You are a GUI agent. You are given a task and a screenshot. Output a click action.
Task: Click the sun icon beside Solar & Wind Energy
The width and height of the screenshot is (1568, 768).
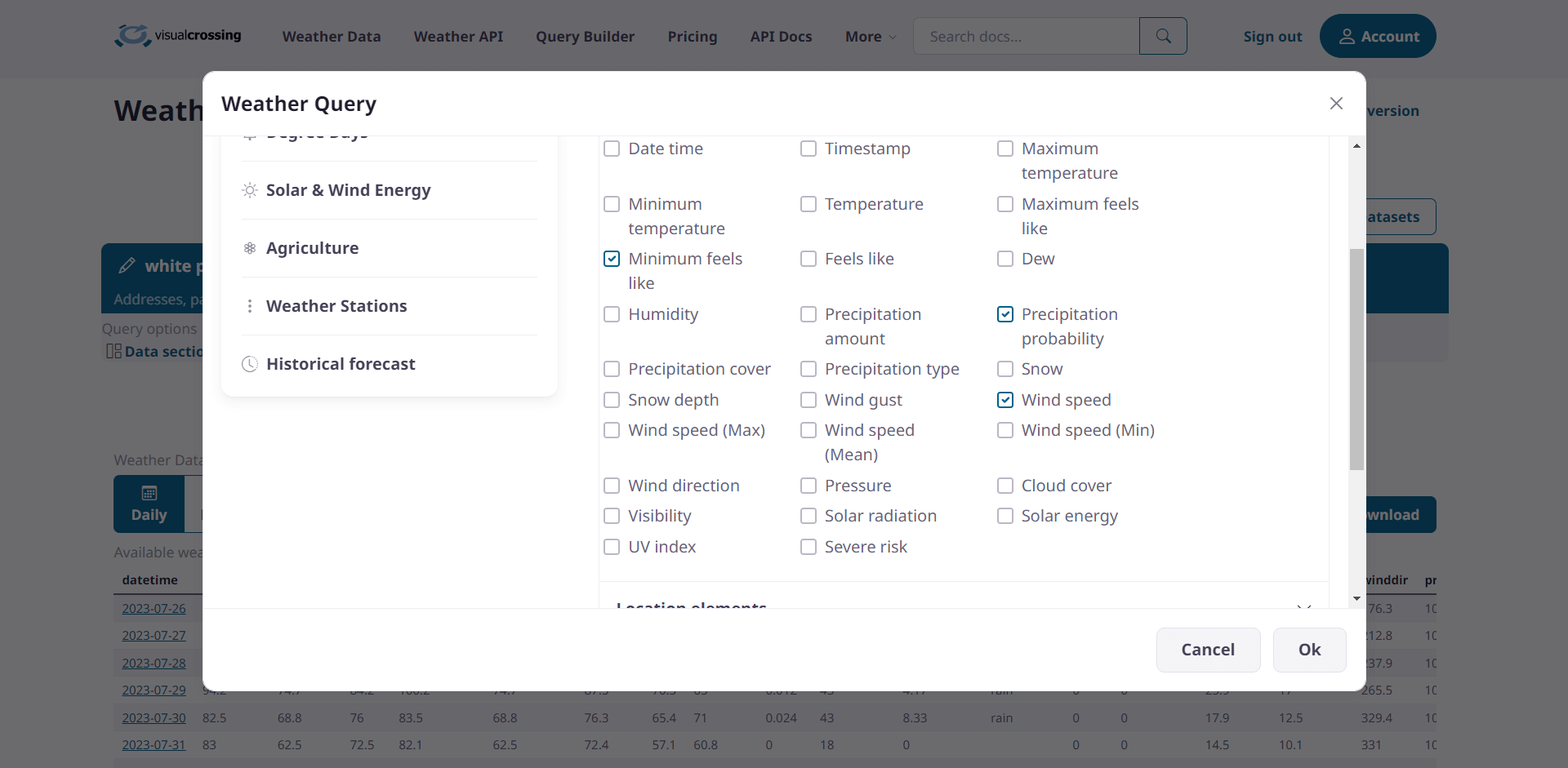[x=250, y=190]
